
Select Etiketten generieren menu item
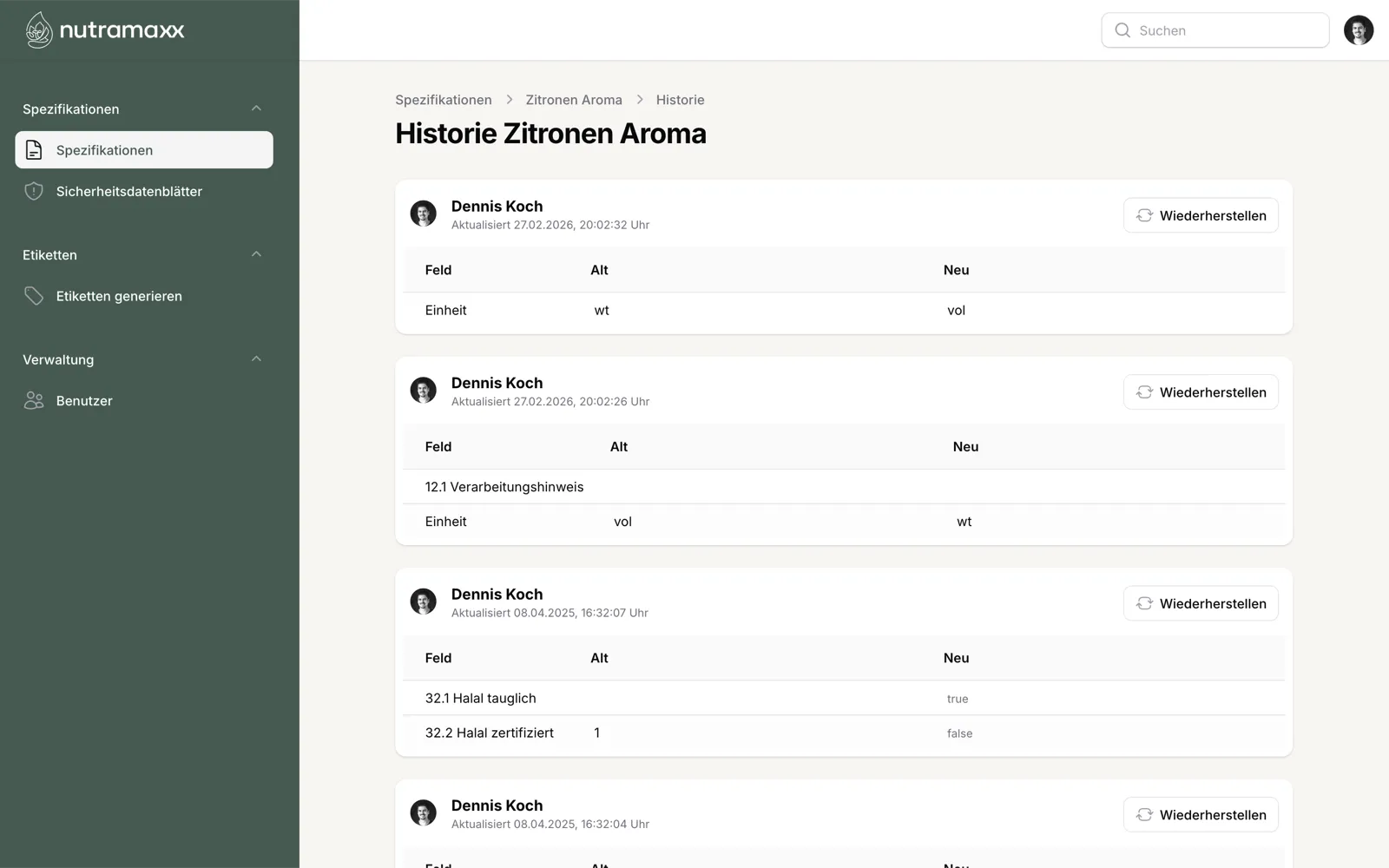click(x=119, y=296)
